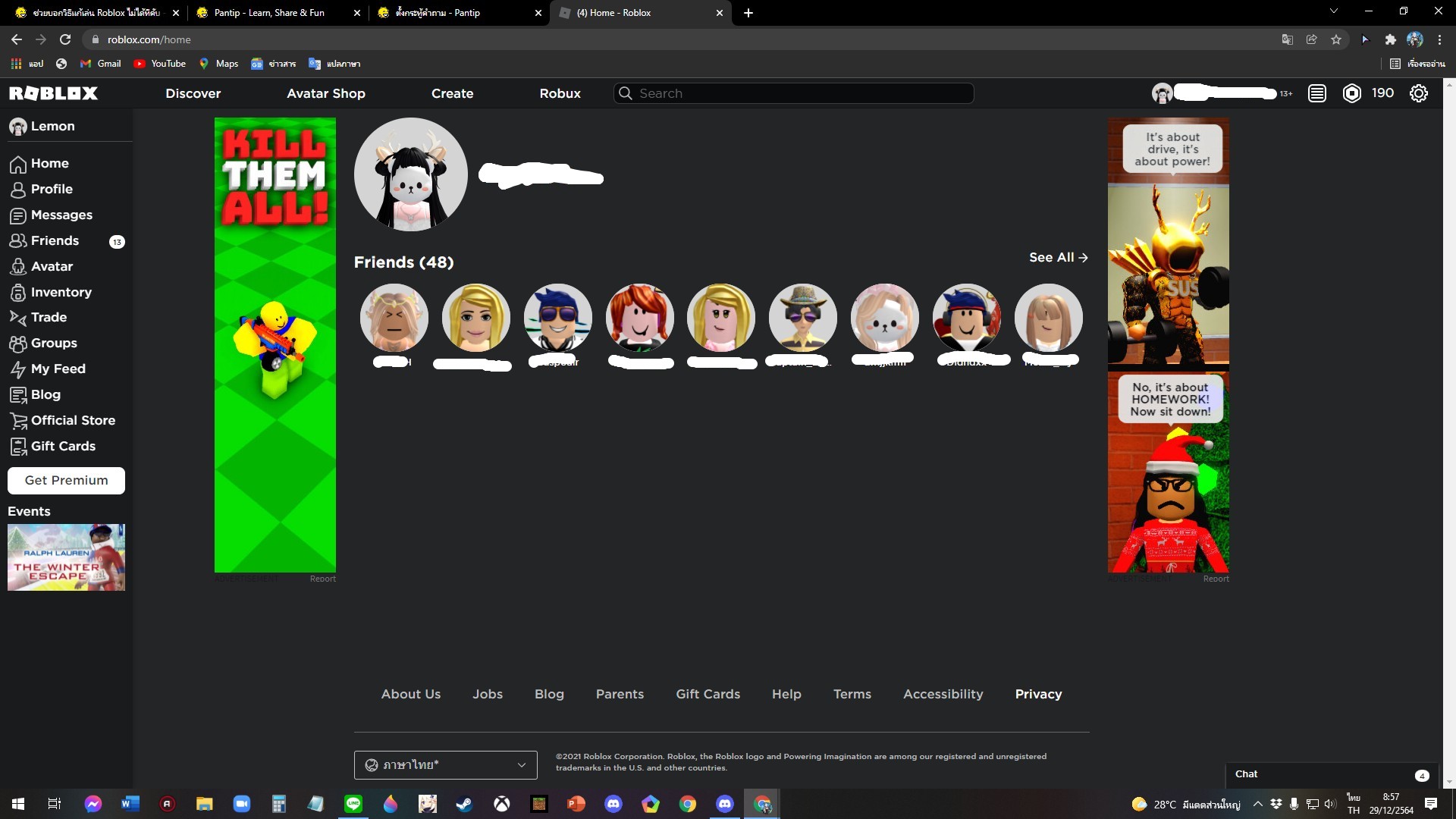
Task: Click the Lemon user avatar in sidebar
Action: 18,127
